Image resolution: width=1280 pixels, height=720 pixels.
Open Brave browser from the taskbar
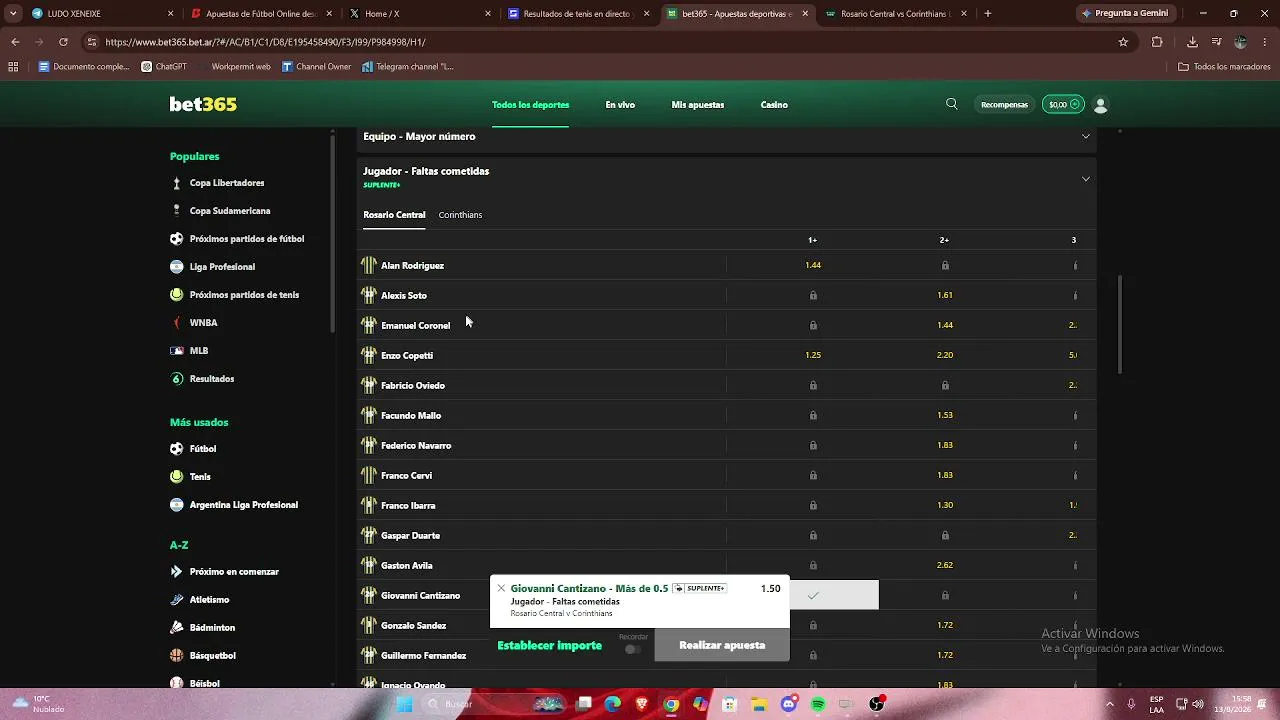coord(642,704)
